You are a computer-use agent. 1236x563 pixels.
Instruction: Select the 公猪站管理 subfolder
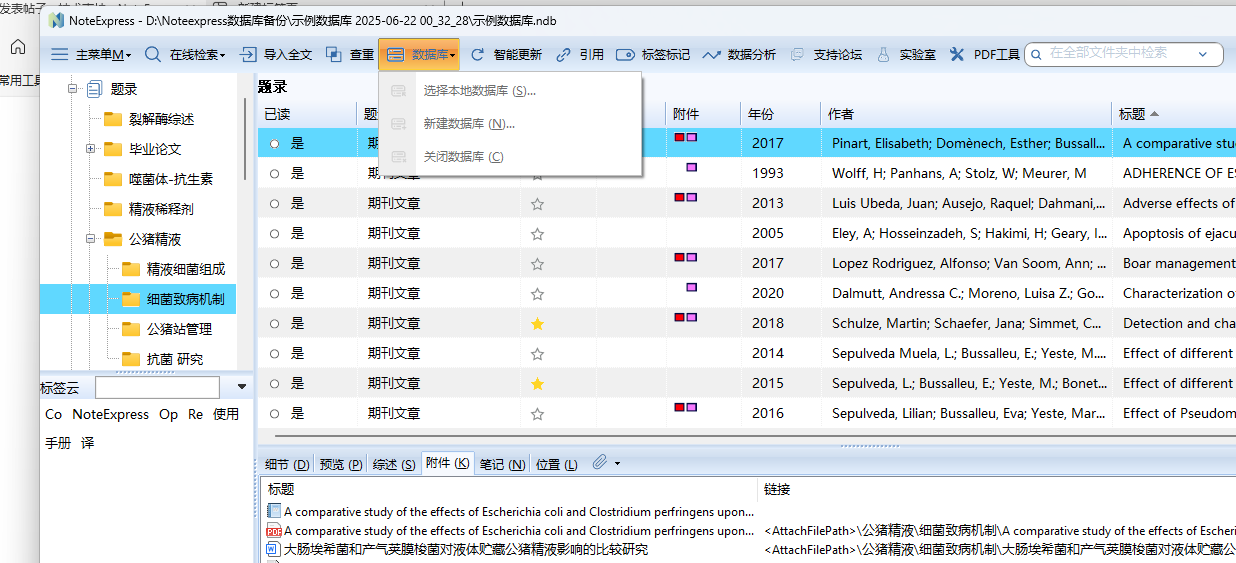(x=166, y=329)
